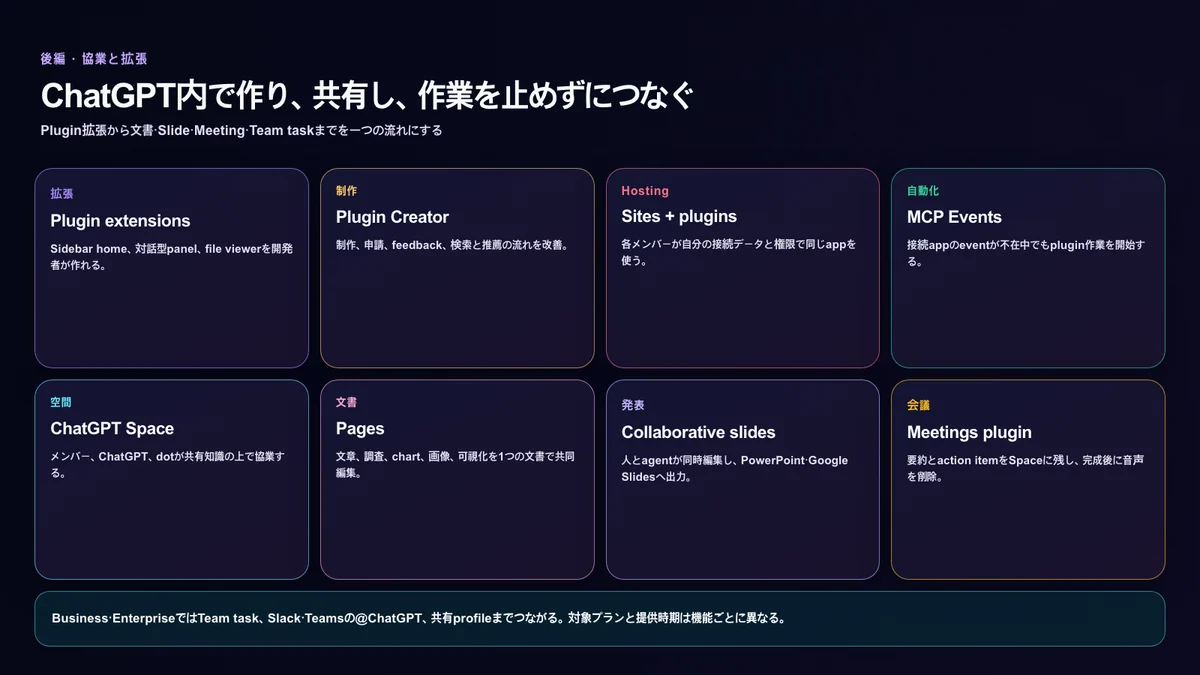This screenshot has width=1200, height=675.
Task: Click the description starting '文章、調査、chart、画像'
Action: (455, 465)
